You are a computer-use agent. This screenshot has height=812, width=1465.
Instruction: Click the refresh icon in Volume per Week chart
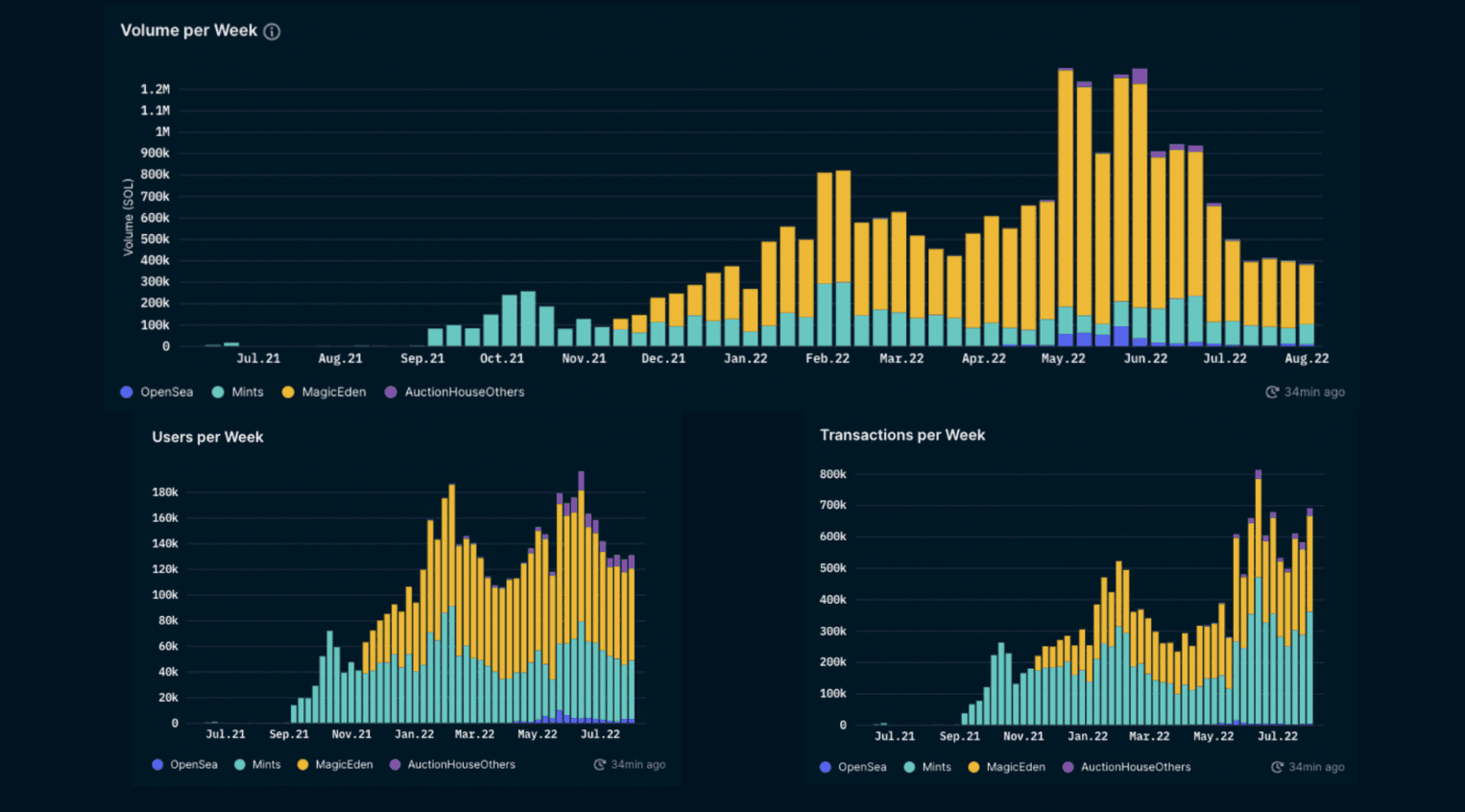[1272, 392]
